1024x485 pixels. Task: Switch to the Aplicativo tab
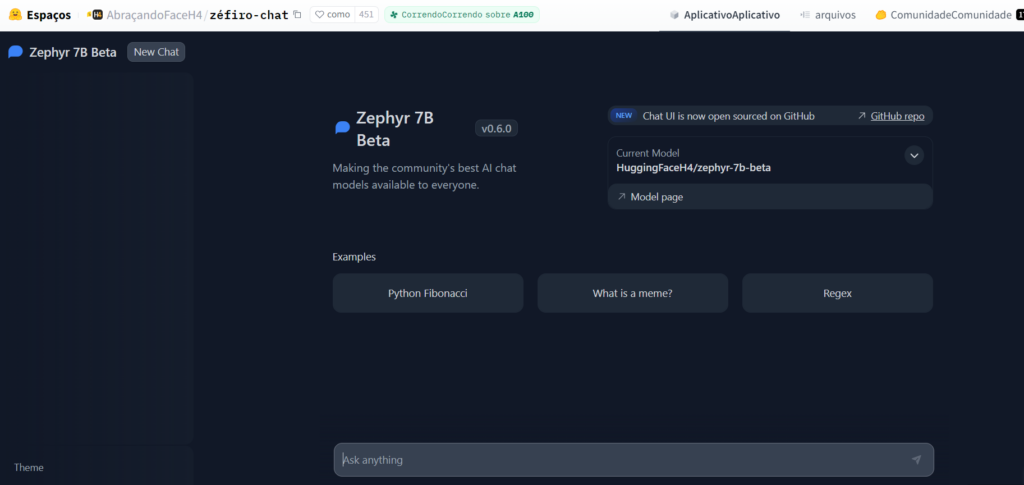725,15
